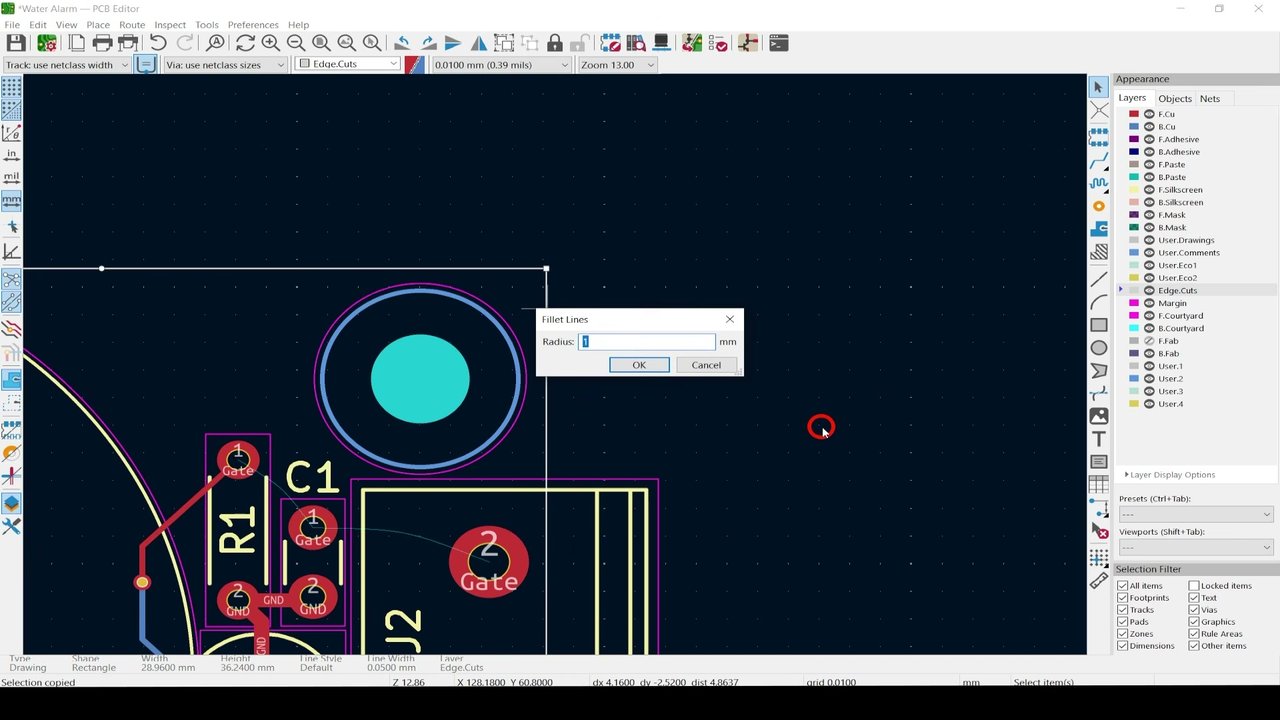The image size is (1280, 720).
Task: Select the Route Tracks tool
Action: [x=1099, y=160]
